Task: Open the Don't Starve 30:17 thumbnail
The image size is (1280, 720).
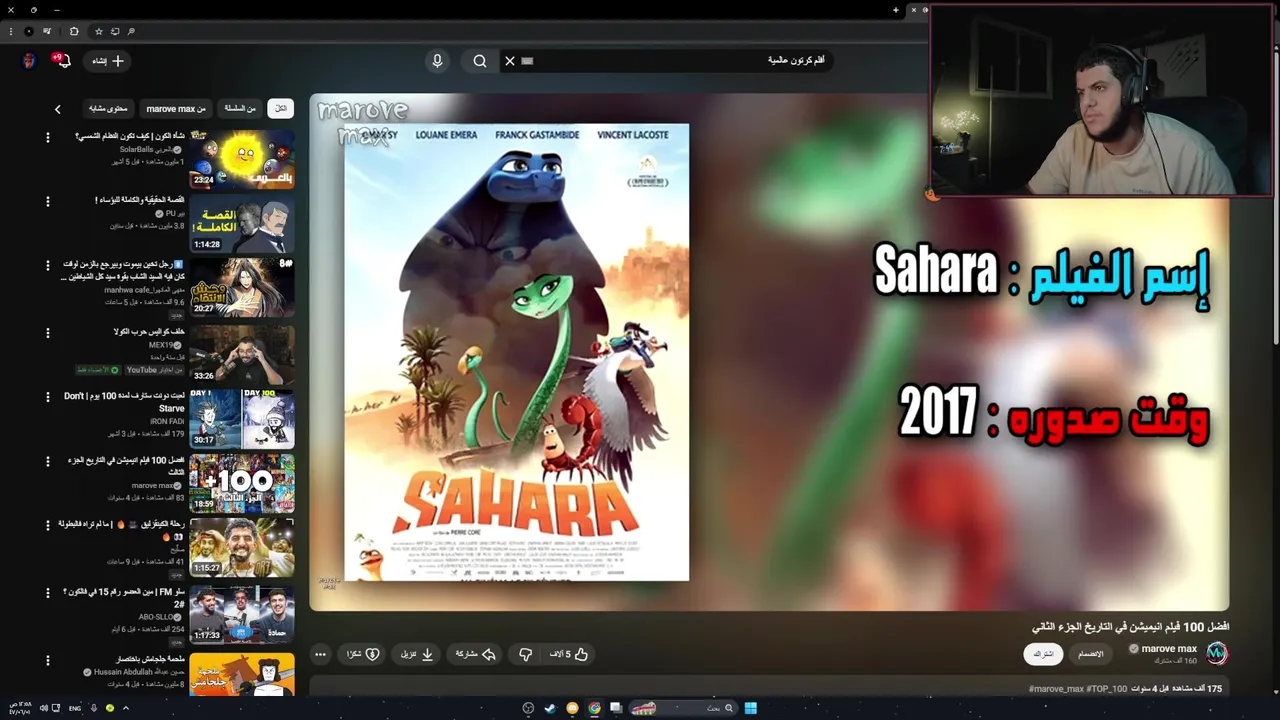Action: coord(242,418)
